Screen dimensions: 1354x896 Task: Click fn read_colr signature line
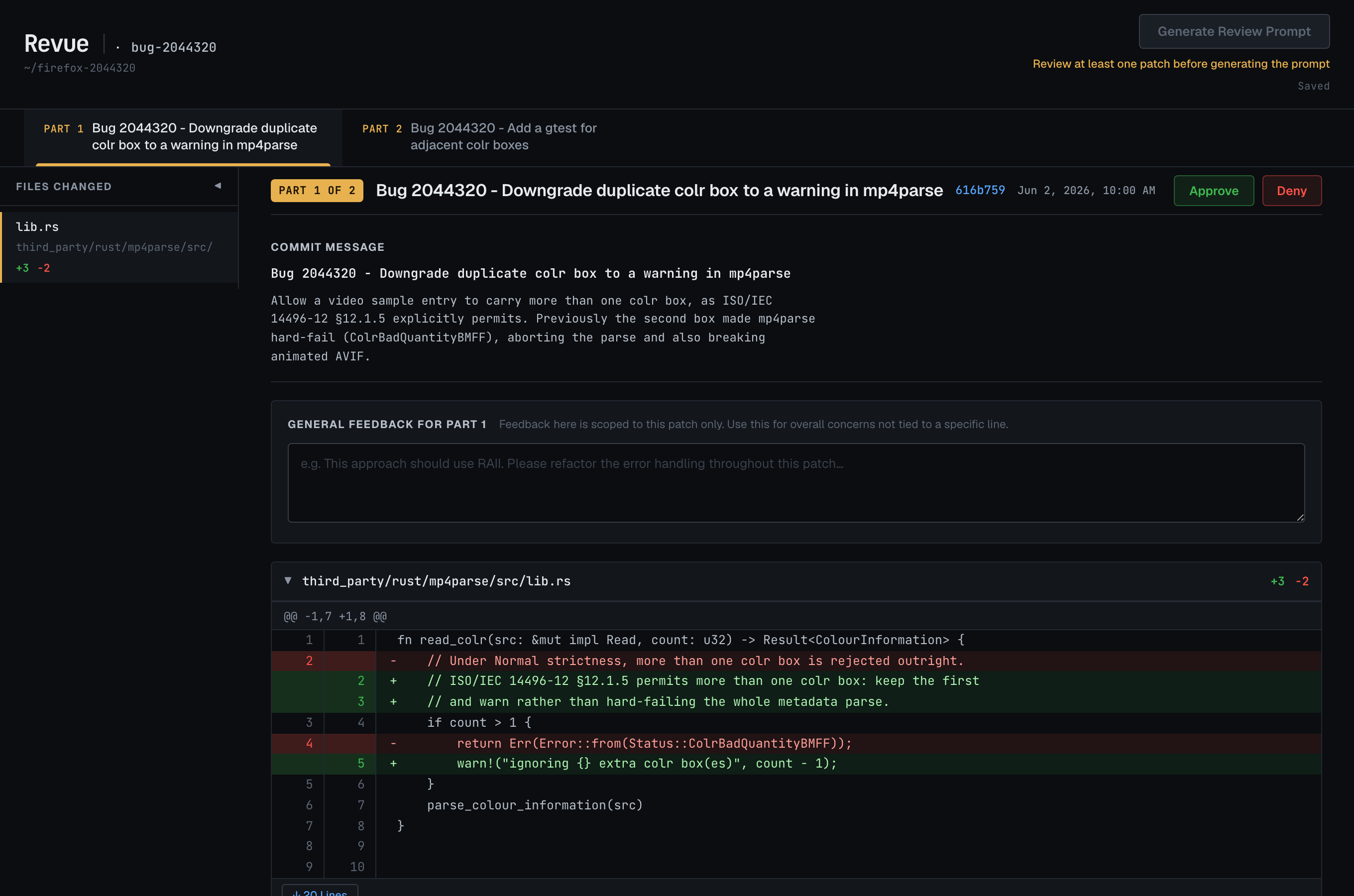point(796,640)
